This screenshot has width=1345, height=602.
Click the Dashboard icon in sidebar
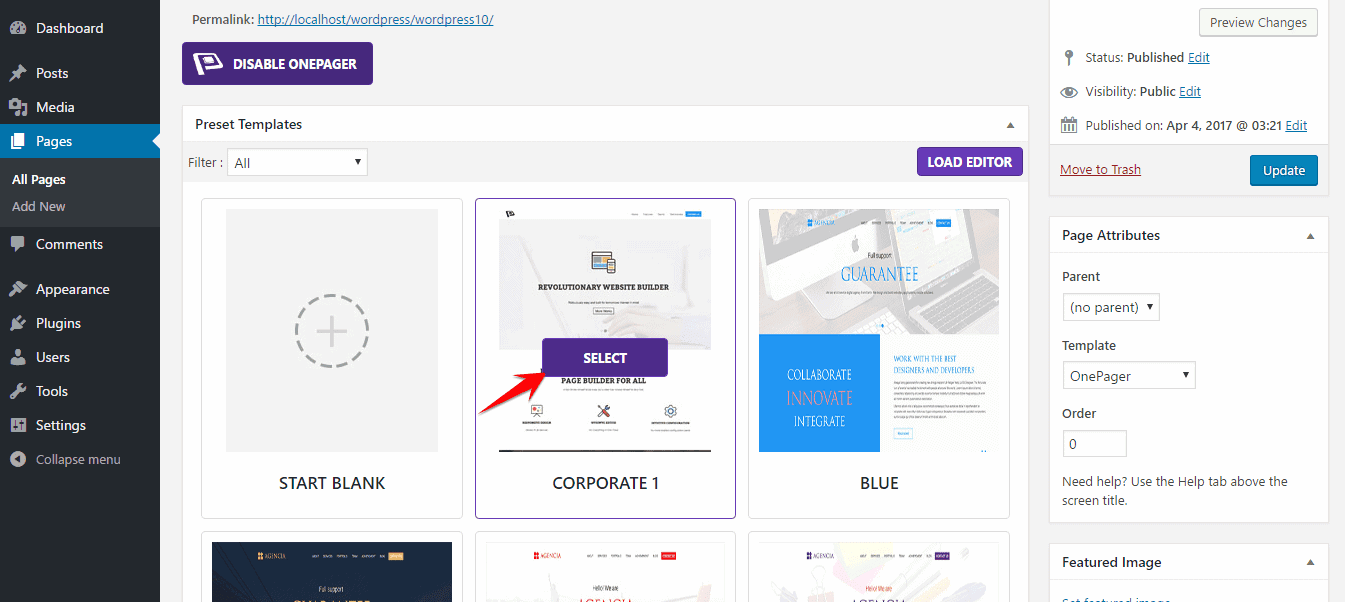pos(18,28)
